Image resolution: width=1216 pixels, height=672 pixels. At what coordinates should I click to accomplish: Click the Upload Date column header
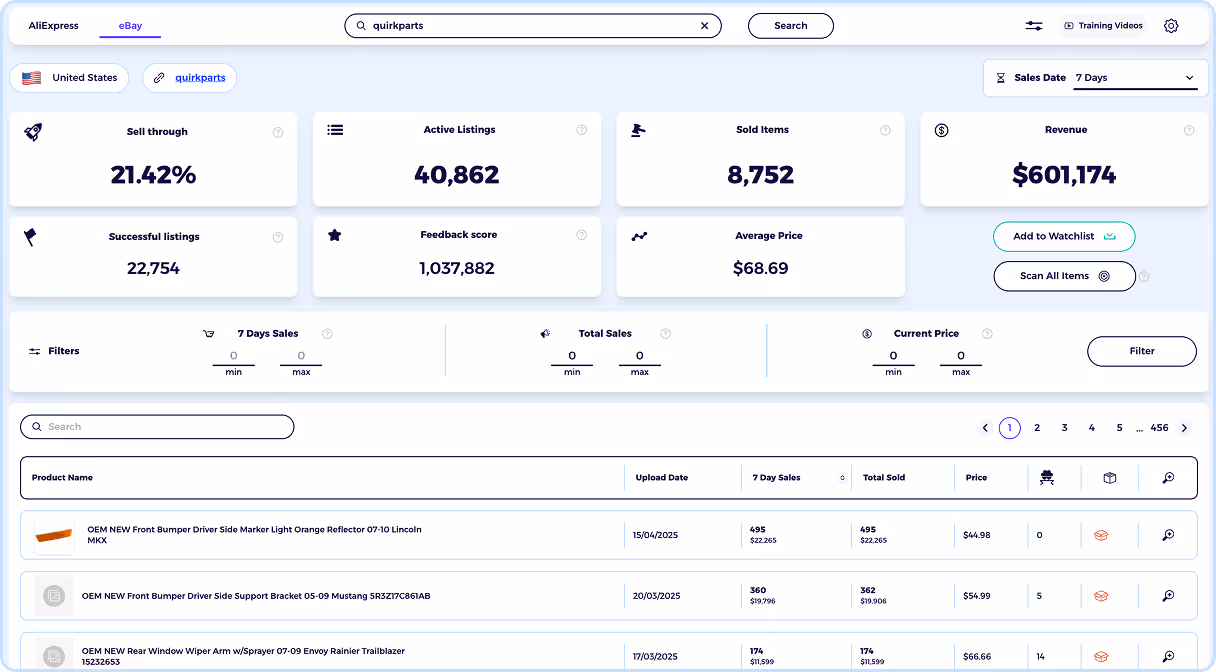pos(662,478)
